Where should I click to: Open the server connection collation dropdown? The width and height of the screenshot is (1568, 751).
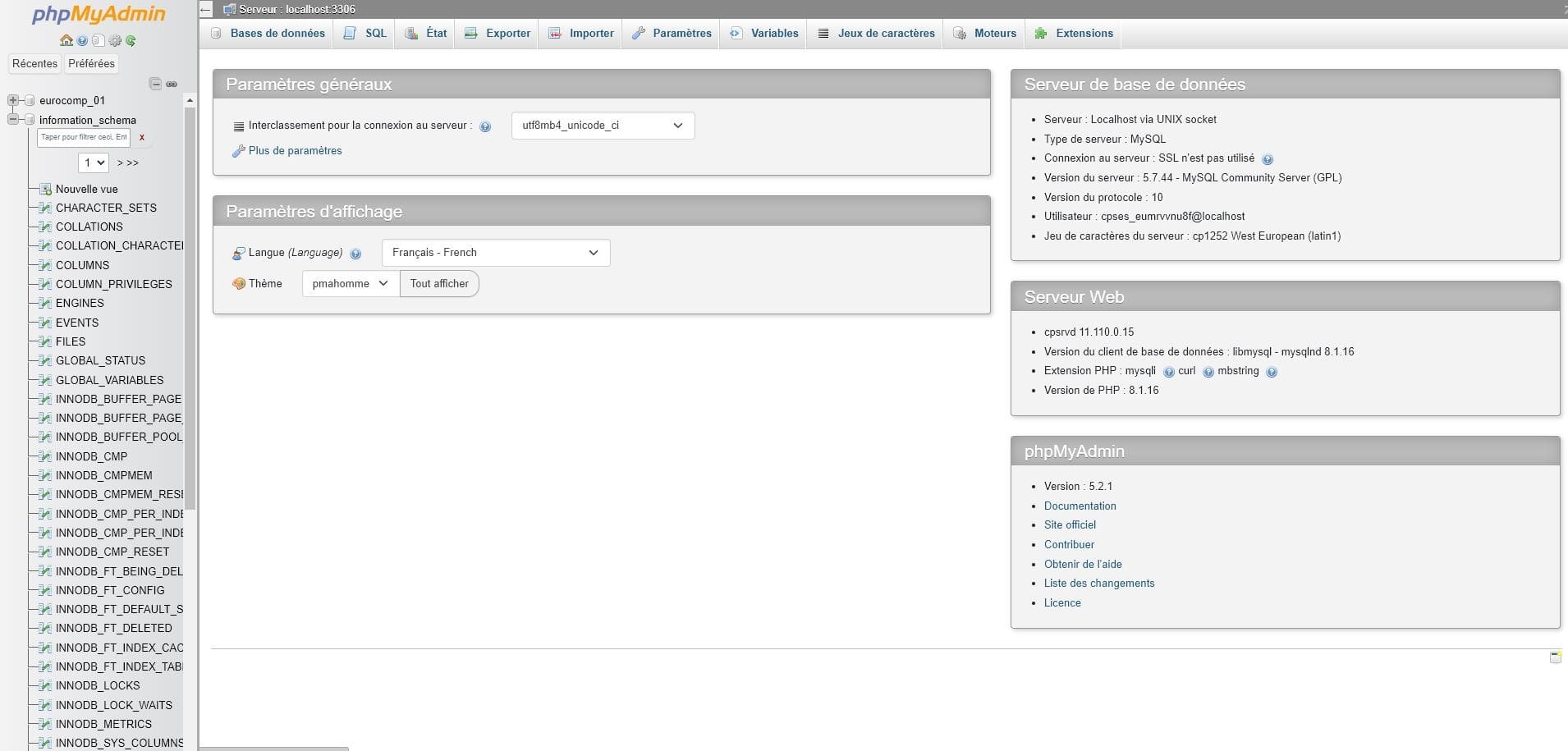coord(603,126)
